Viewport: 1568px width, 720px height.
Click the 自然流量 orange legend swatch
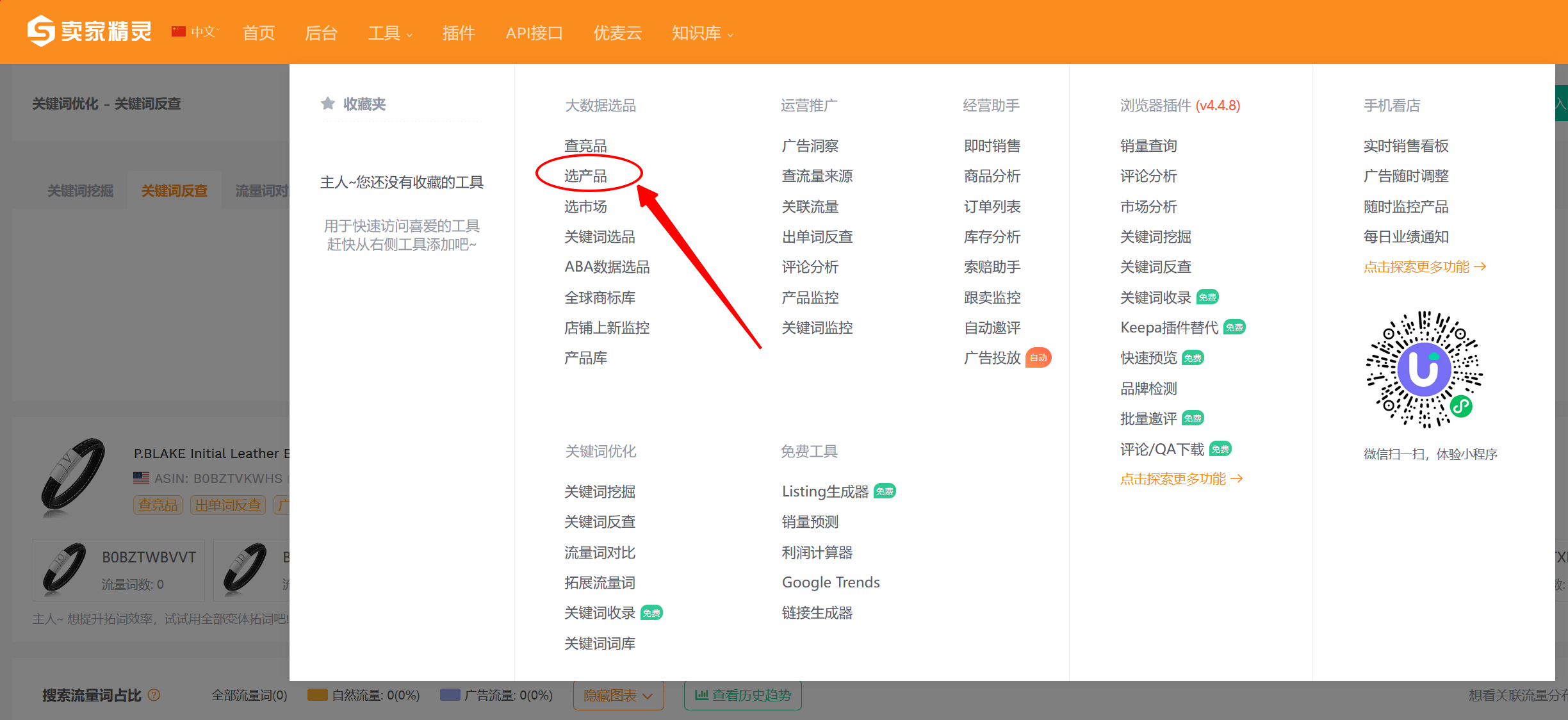coord(318,695)
